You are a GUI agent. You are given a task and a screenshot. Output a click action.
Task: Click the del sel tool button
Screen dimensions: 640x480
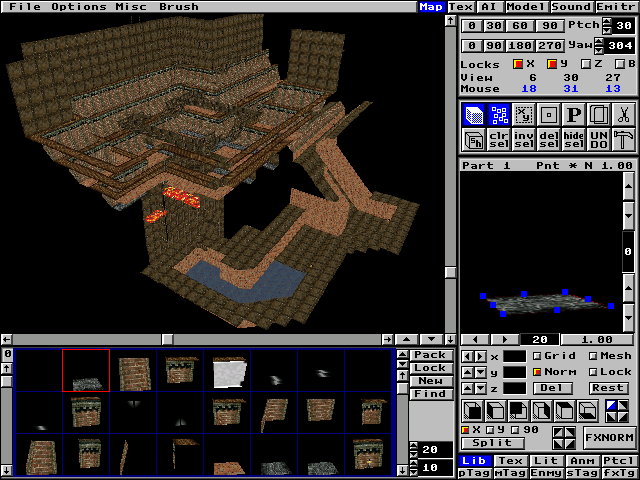[549, 140]
